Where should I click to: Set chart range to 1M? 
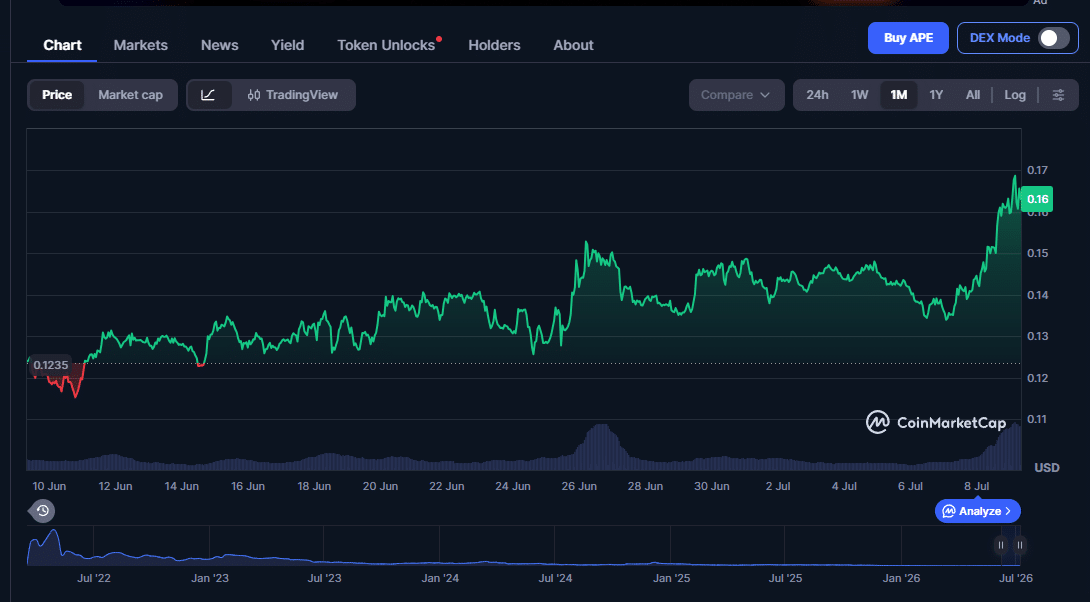point(899,95)
